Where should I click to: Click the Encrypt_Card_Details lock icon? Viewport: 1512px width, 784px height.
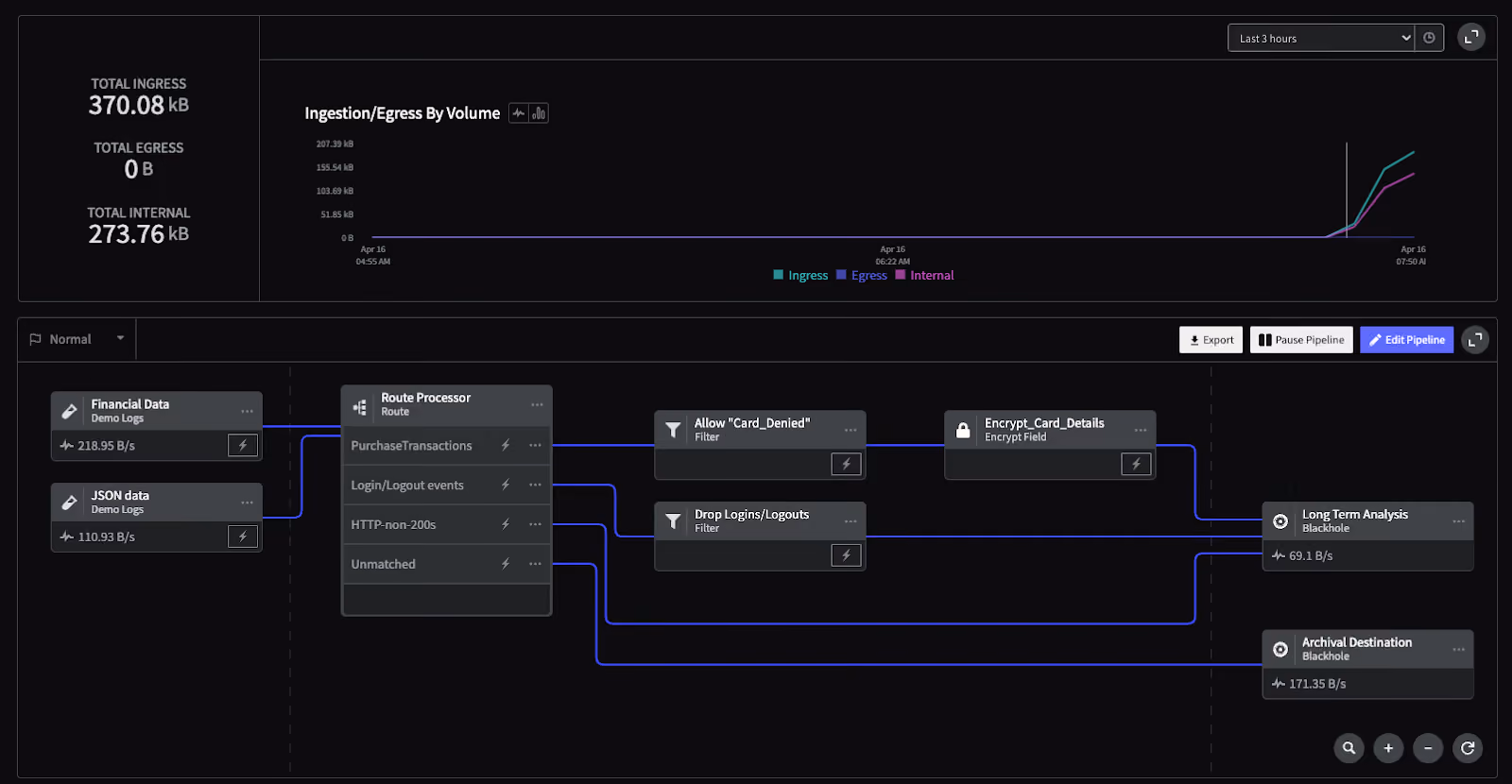point(963,430)
